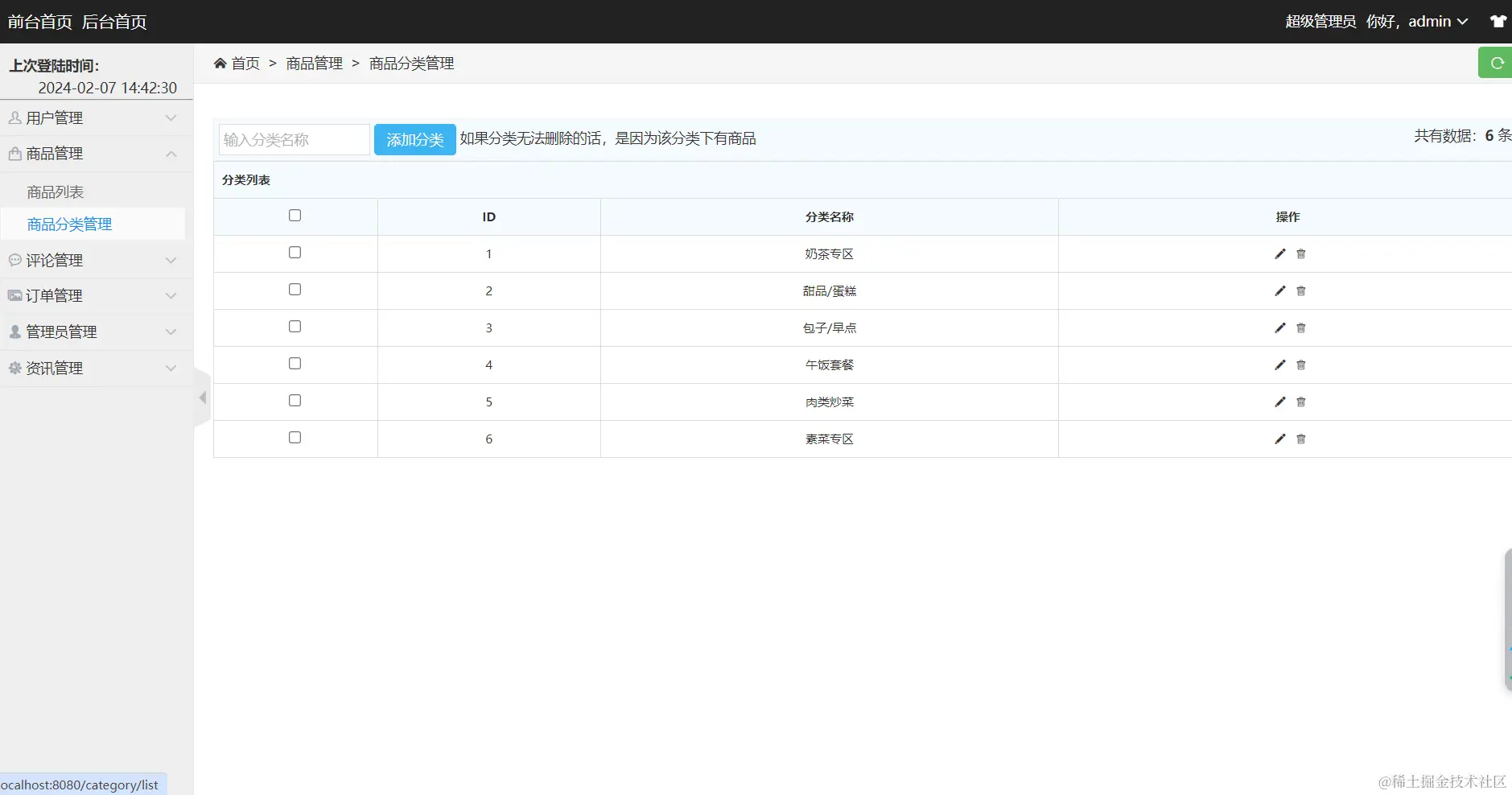Viewport: 1512px width, 795px height.
Task: Delete the 午饭套餐 category via trash icon
Action: point(1301,365)
